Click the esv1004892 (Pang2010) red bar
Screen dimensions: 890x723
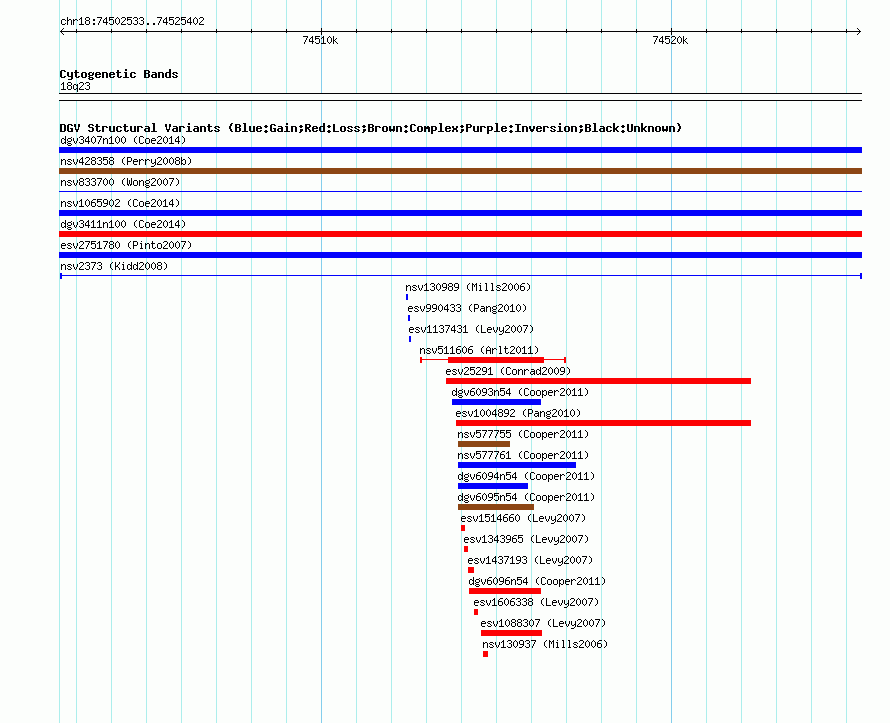(603, 423)
